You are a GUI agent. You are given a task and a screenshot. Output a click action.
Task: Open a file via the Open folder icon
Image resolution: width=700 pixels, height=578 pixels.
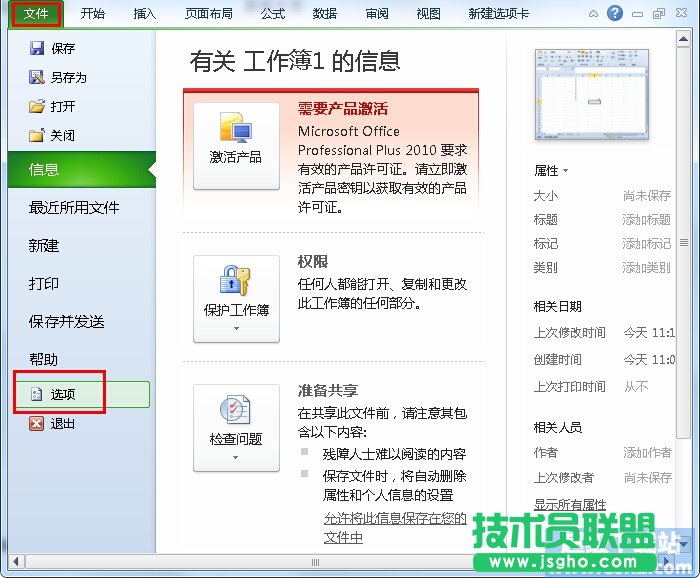[x=37, y=107]
